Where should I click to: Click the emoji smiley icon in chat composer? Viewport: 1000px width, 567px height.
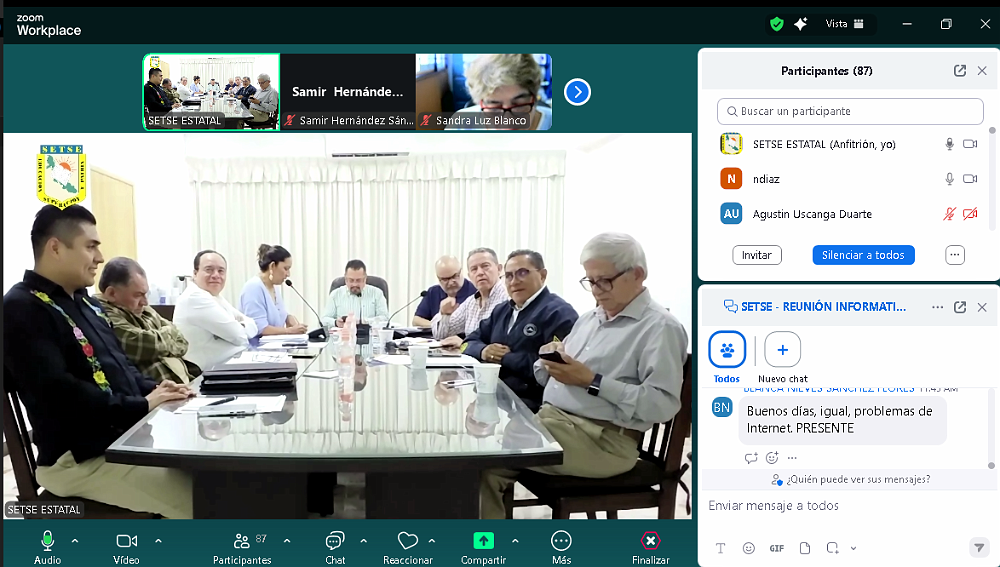coord(748,548)
